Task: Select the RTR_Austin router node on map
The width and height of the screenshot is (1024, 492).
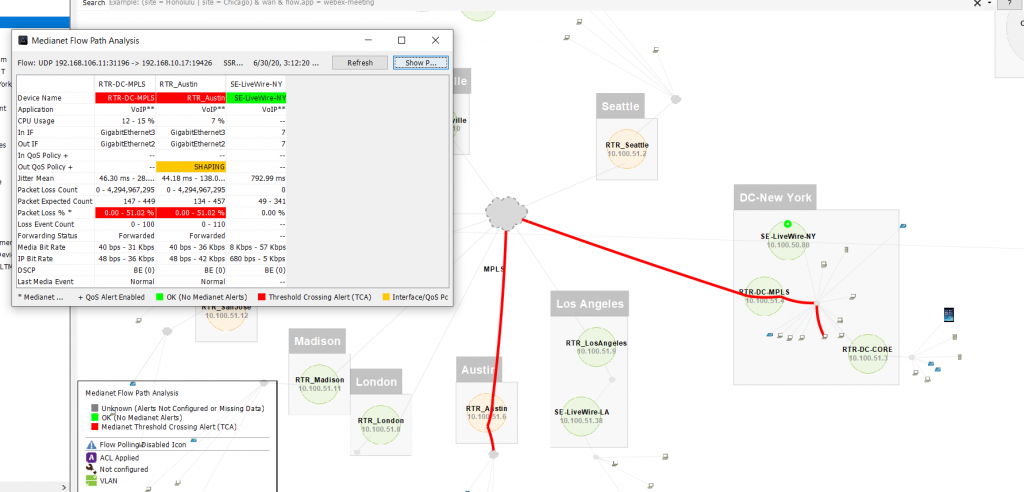Action: pyautogui.click(x=487, y=413)
